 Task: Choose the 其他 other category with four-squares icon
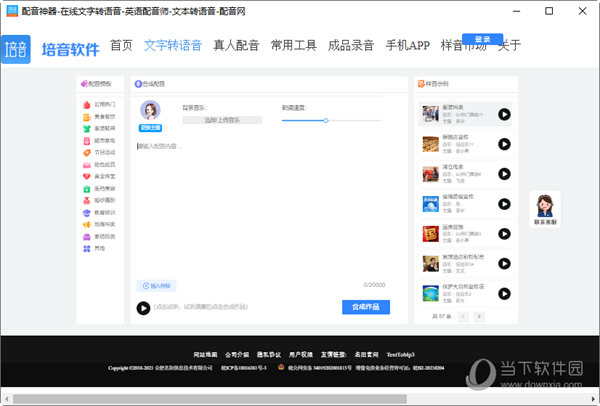(94, 248)
